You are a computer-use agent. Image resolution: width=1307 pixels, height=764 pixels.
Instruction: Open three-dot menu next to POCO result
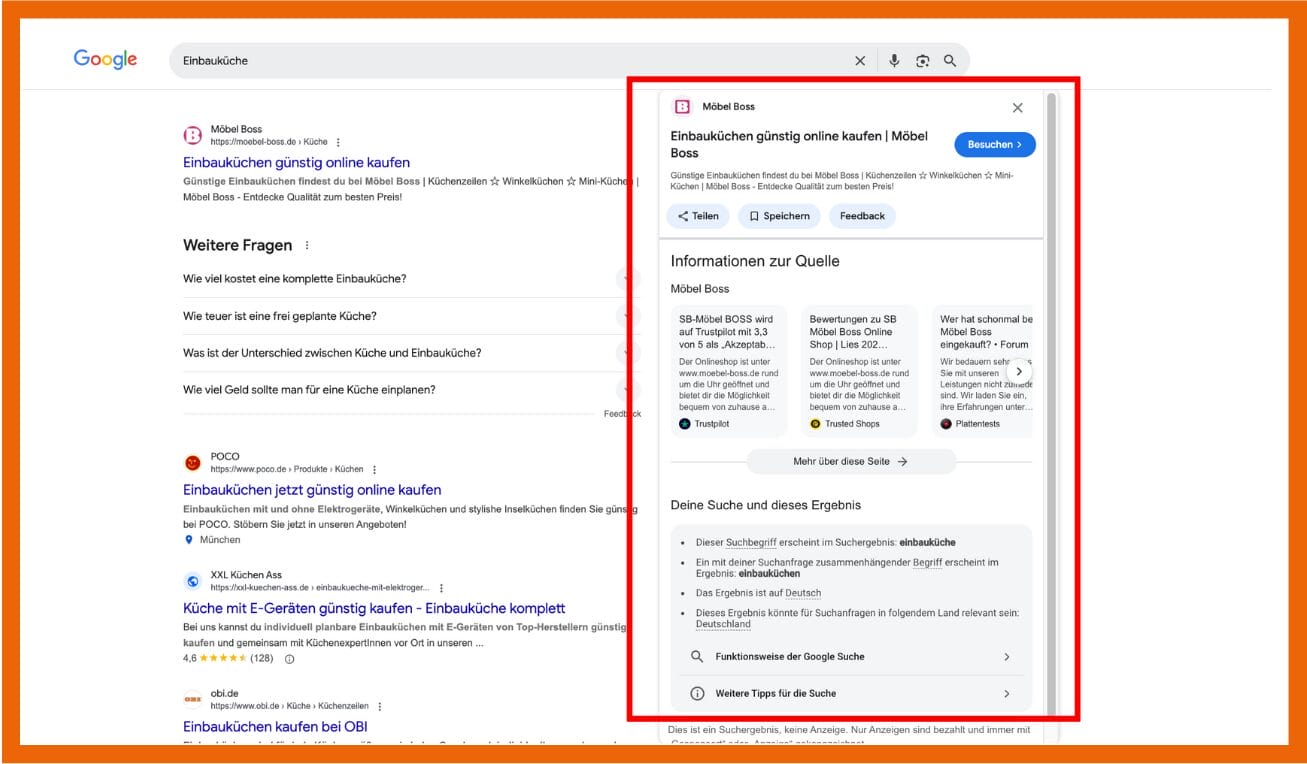pos(375,470)
